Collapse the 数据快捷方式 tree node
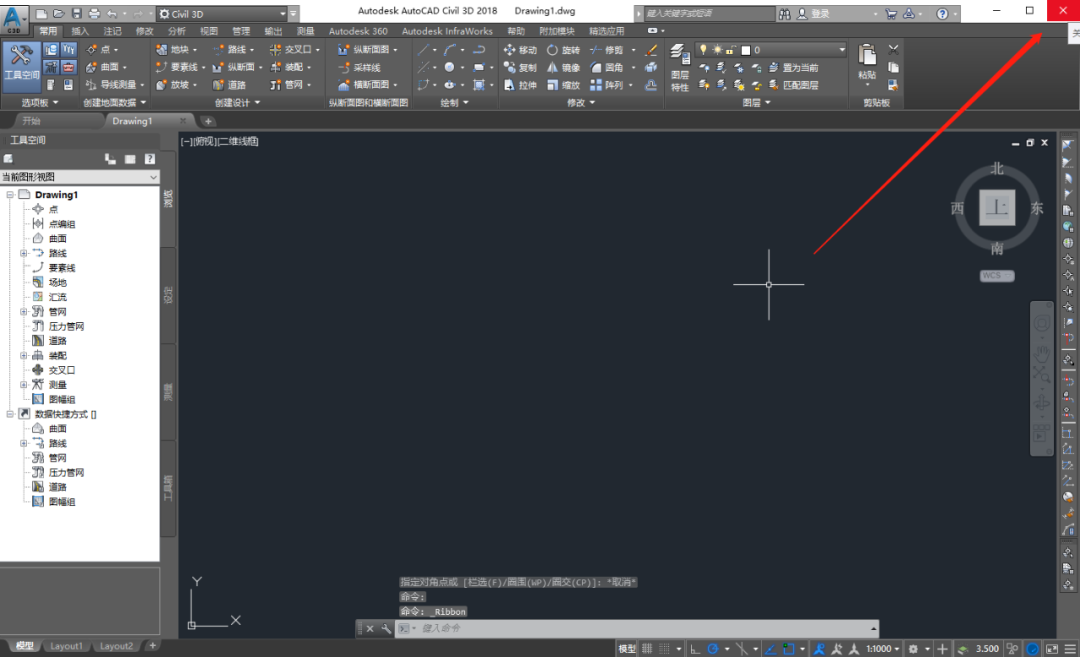This screenshot has height=657, width=1080. (x=10, y=415)
